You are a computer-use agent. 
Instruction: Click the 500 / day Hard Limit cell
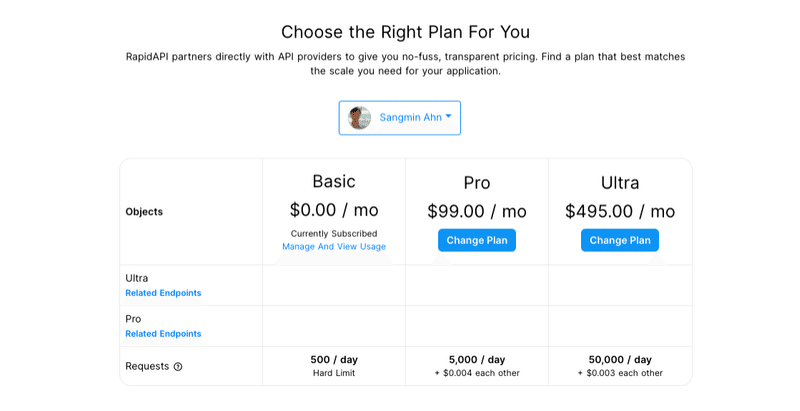(x=334, y=366)
